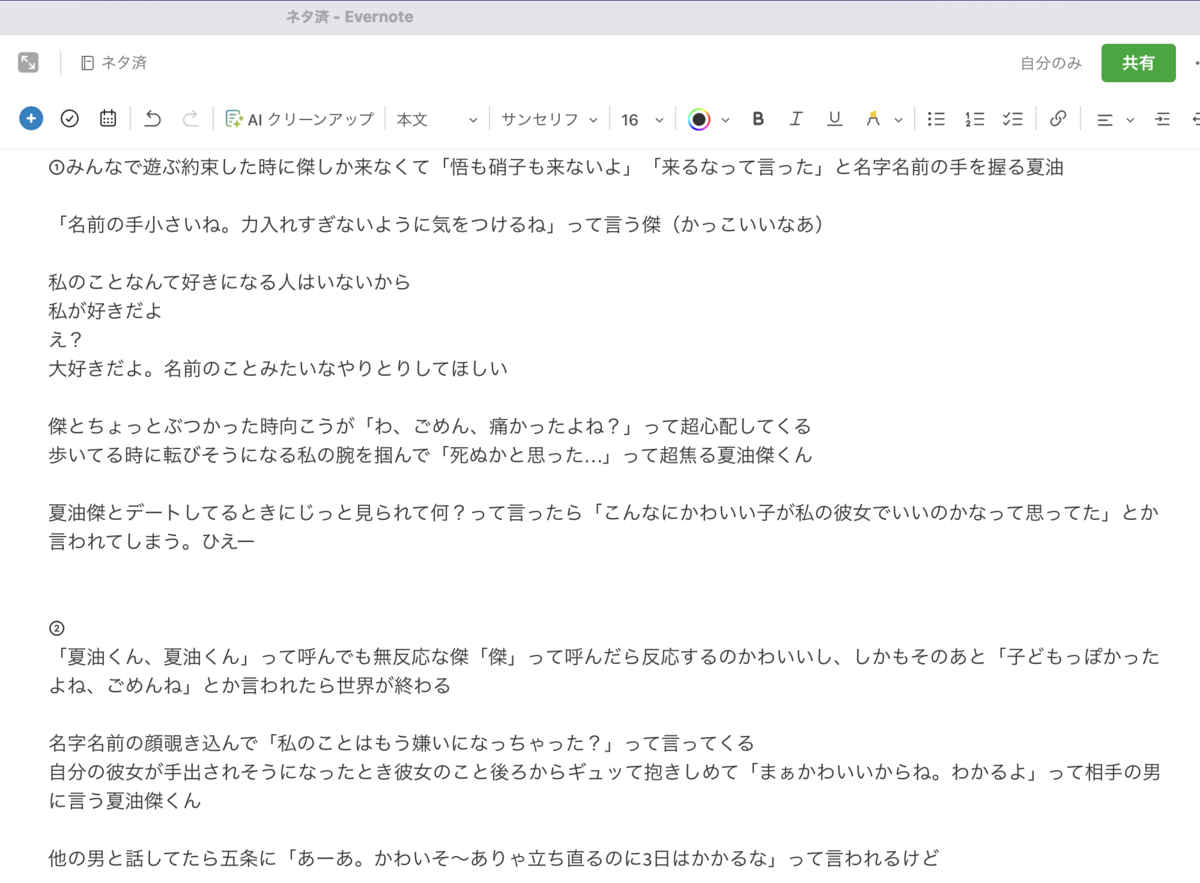Run AI クリーンアップ on the note
The width and height of the screenshot is (1200, 883).
[x=299, y=119]
